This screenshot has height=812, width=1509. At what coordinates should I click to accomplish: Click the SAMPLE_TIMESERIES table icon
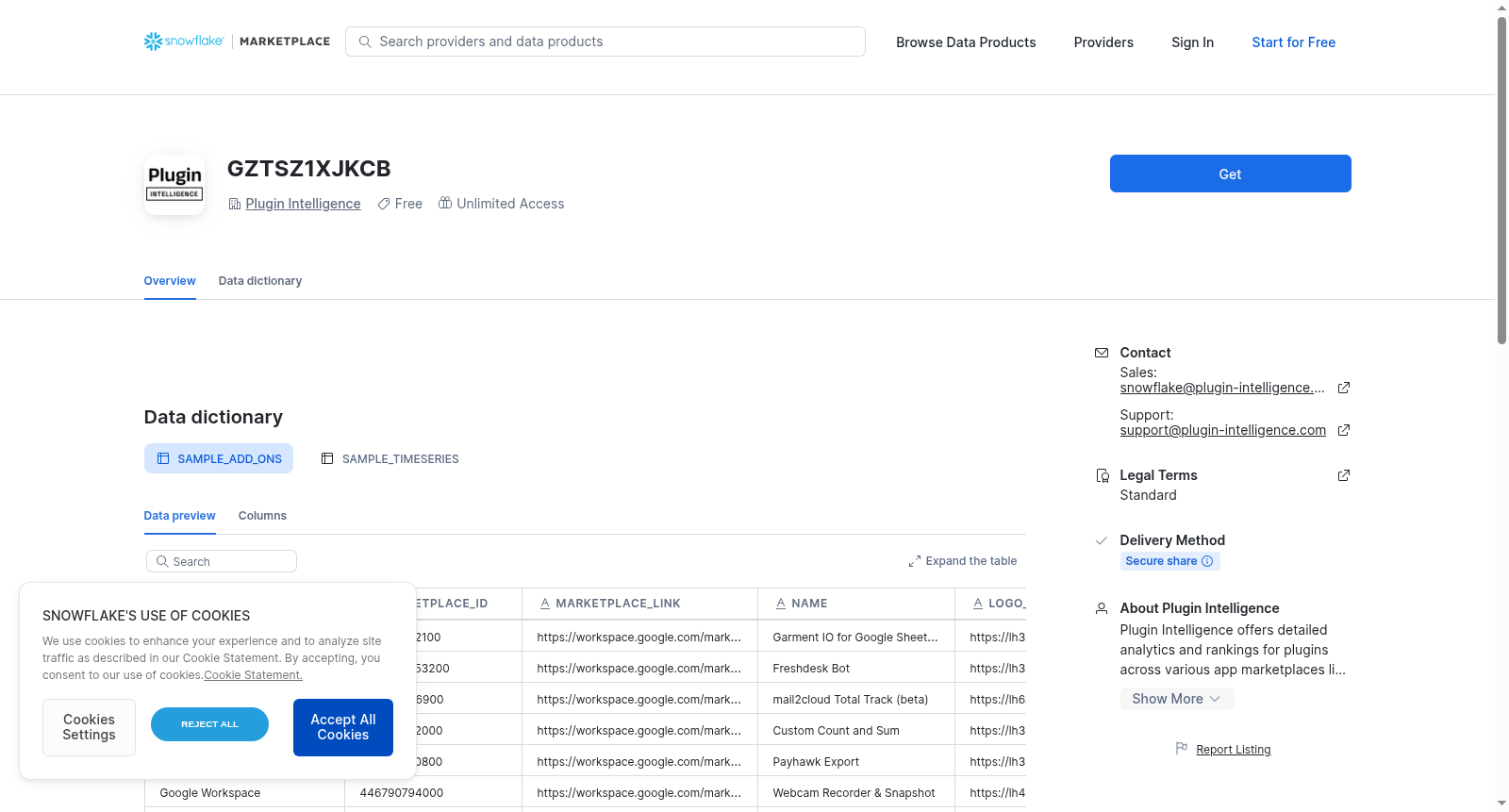point(327,458)
